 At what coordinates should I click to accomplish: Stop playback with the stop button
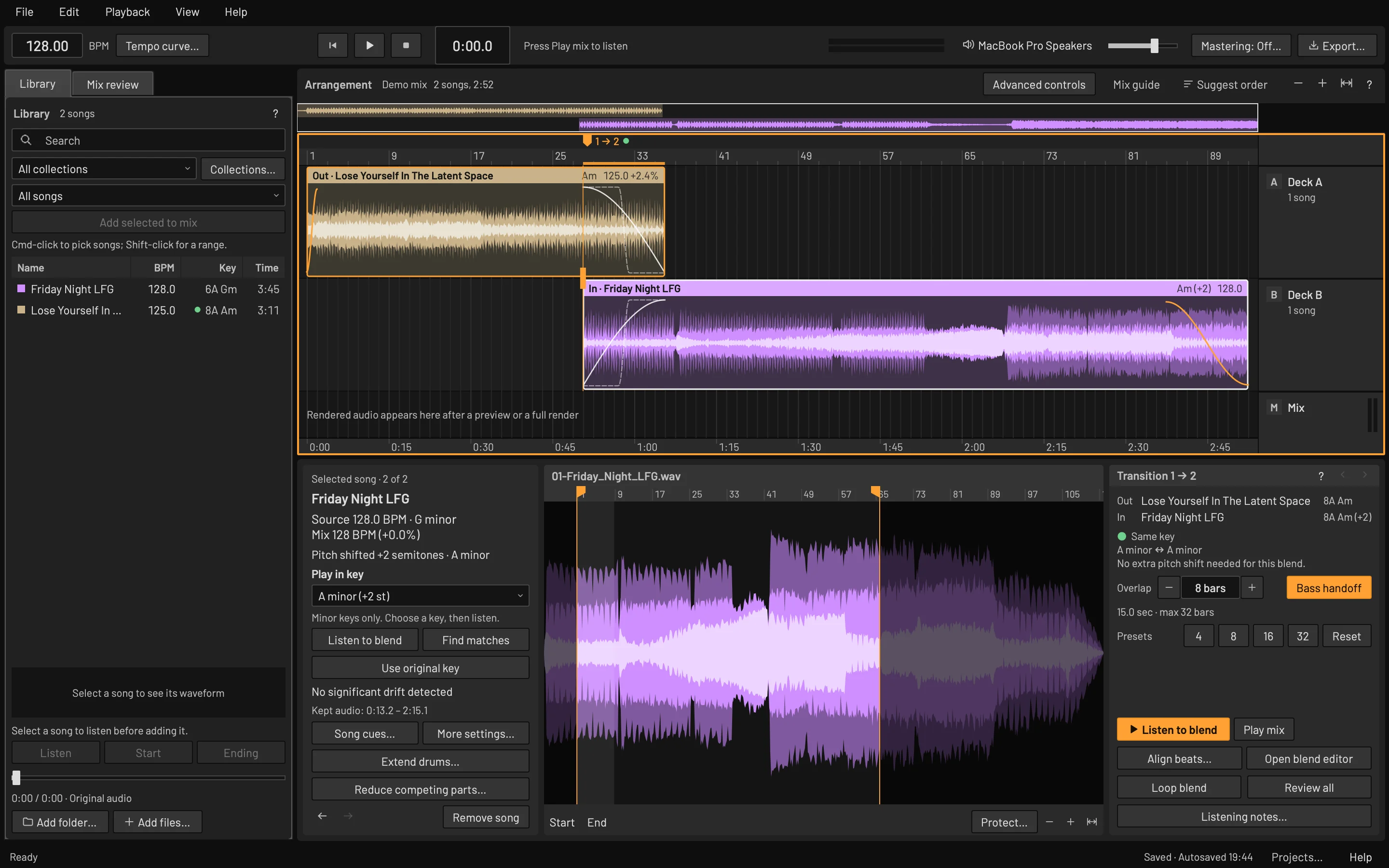click(406, 45)
